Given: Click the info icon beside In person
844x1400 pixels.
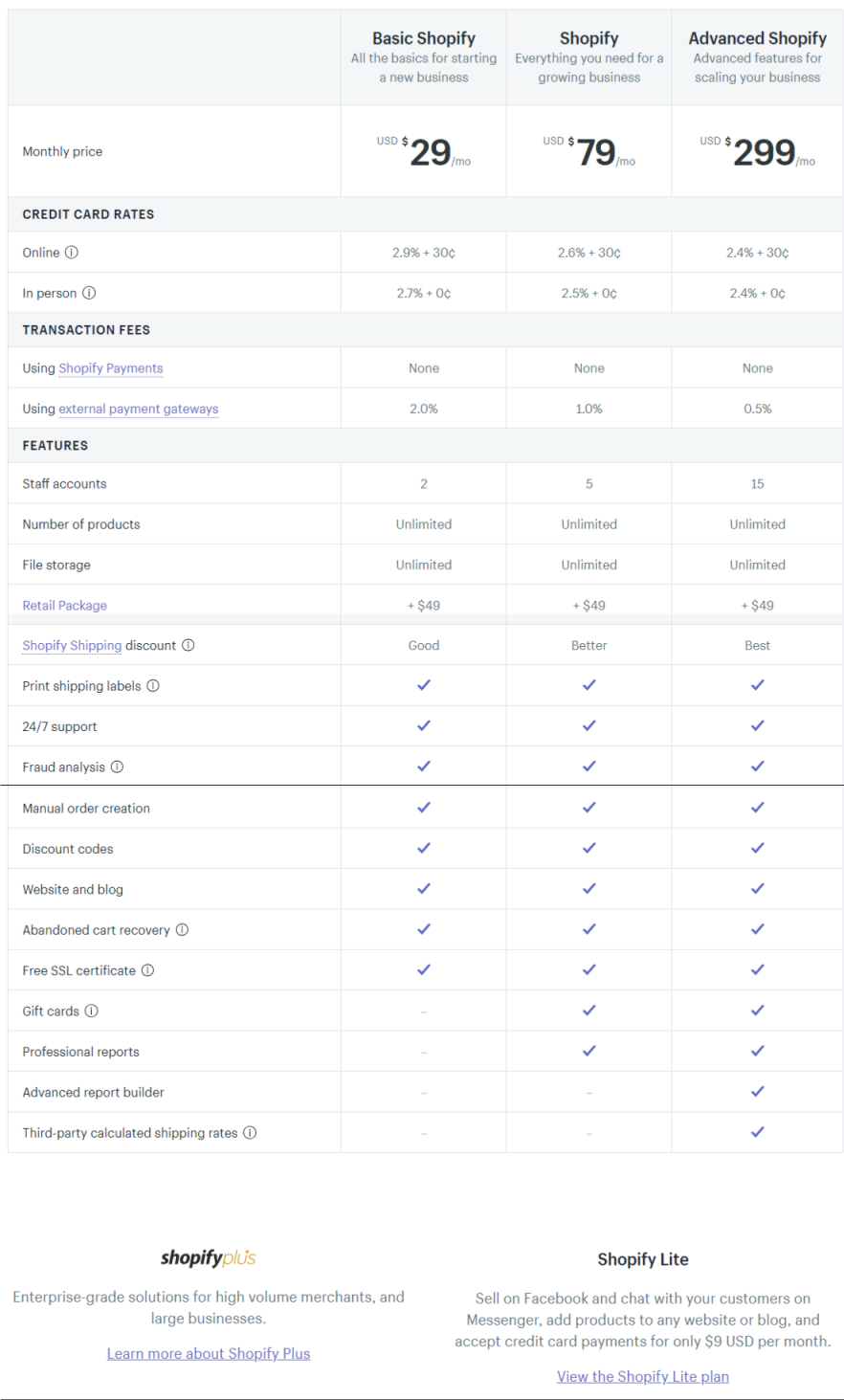Looking at the screenshot, I should click(x=89, y=293).
